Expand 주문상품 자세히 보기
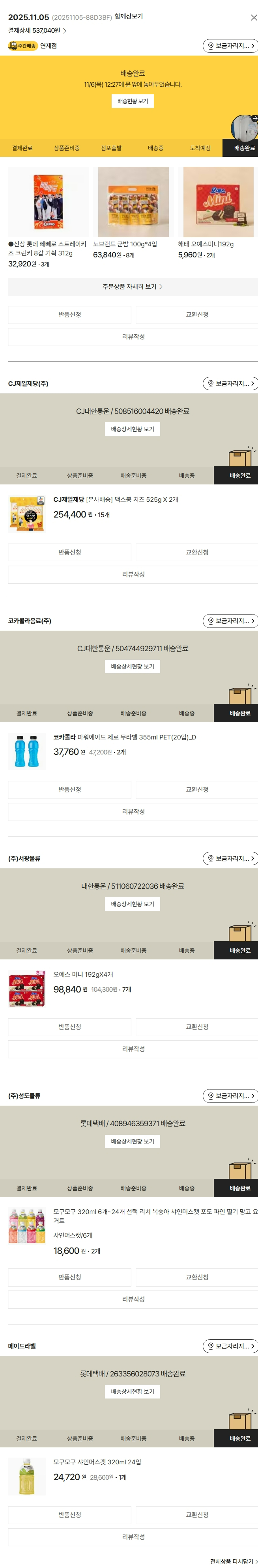 [x=132, y=287]
